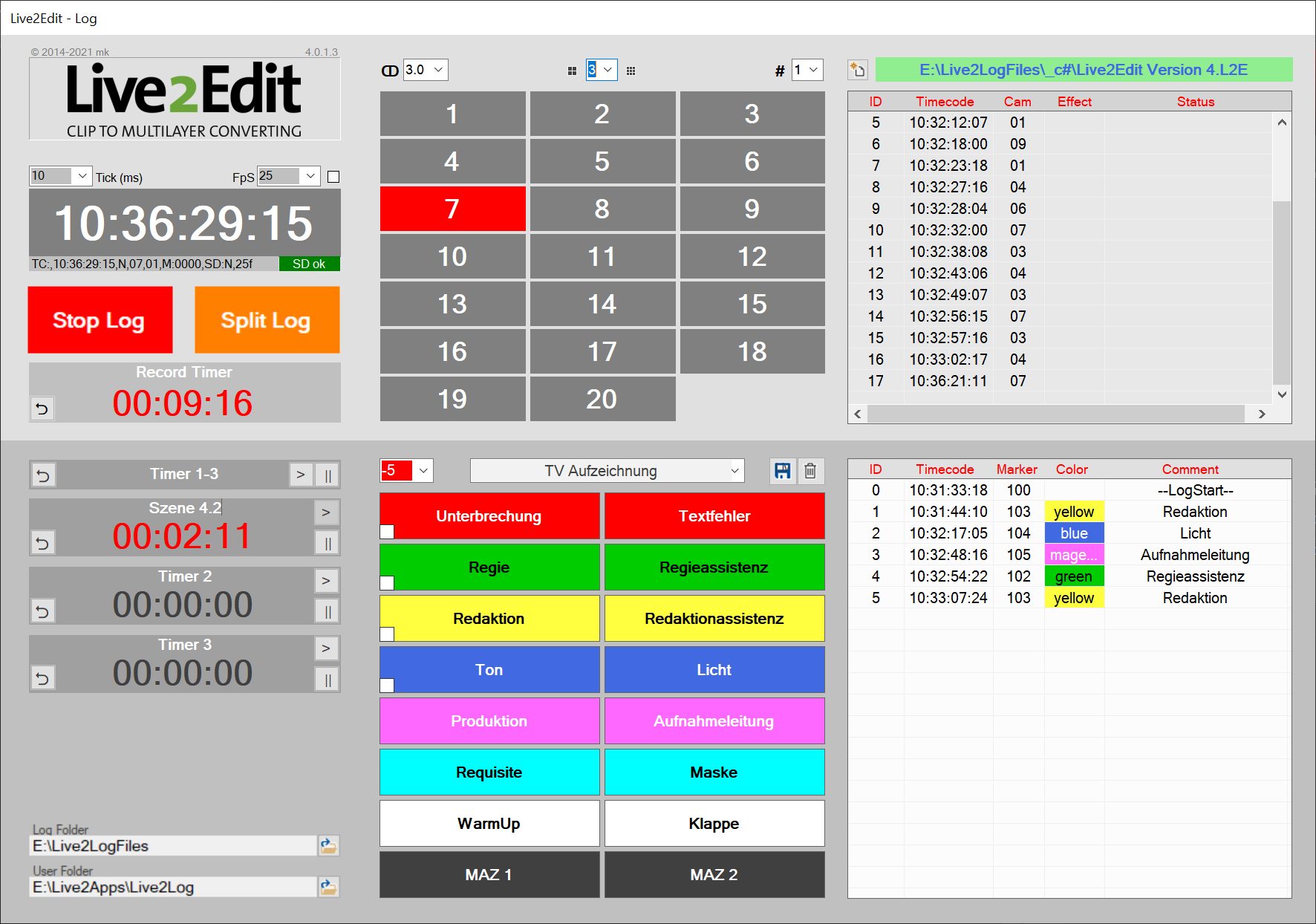This screenshot has width=1316, height=924.
Task: Browse for the User Folder
Action: point(328,887)
